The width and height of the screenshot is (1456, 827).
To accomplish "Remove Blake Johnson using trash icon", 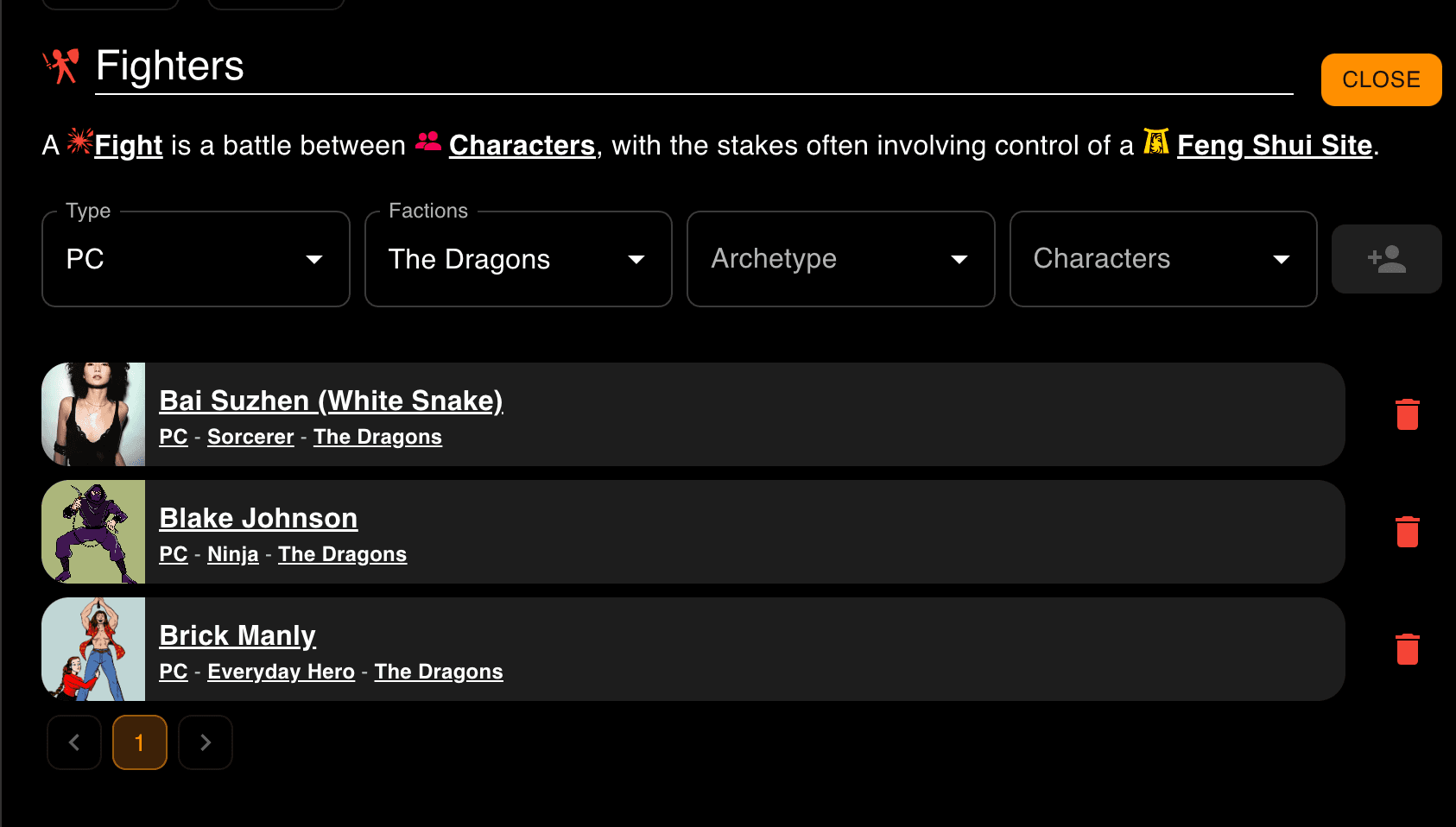I will pos(1407,532).
